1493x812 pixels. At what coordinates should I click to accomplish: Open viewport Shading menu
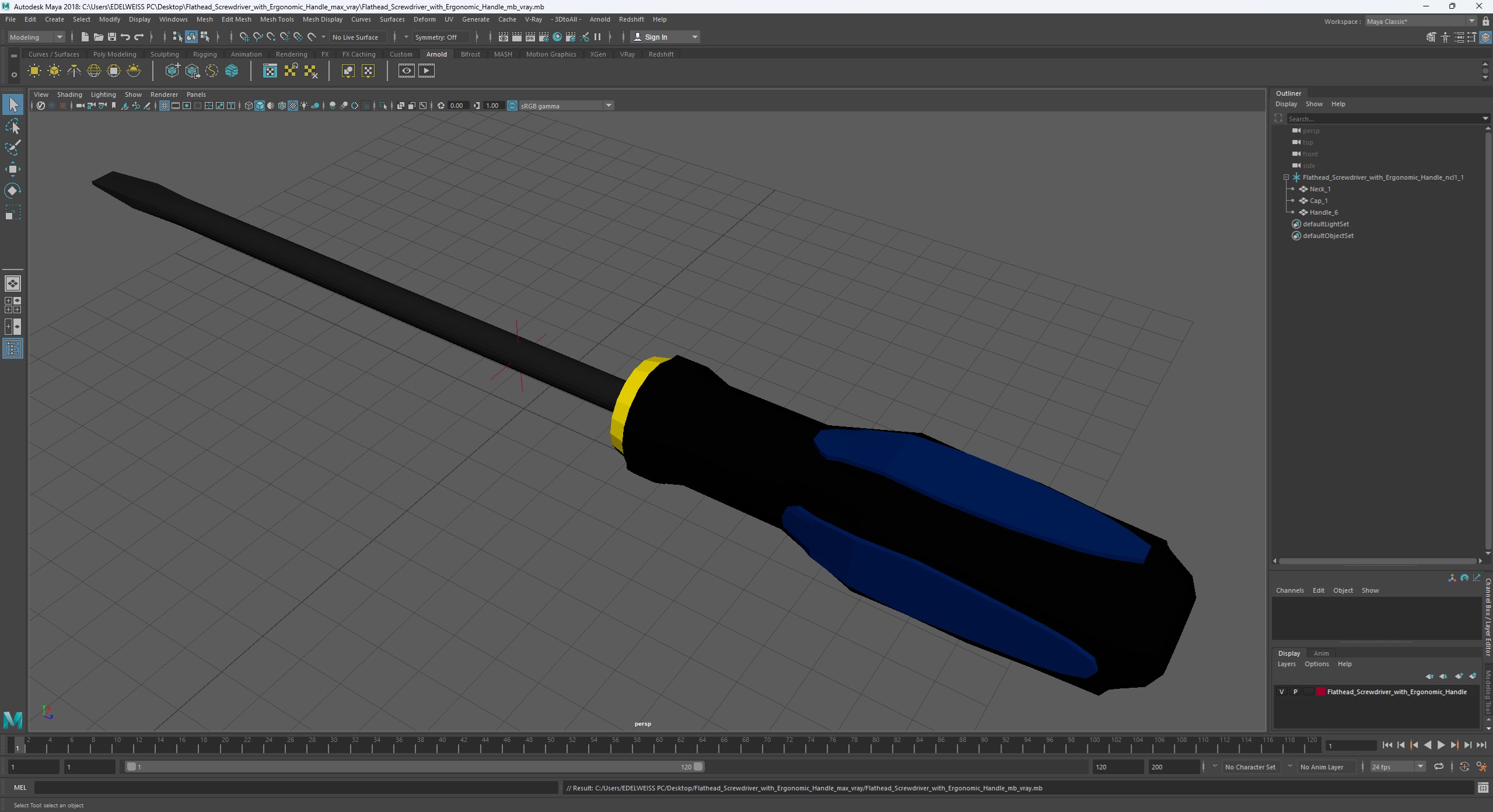[x=69, y=94]
